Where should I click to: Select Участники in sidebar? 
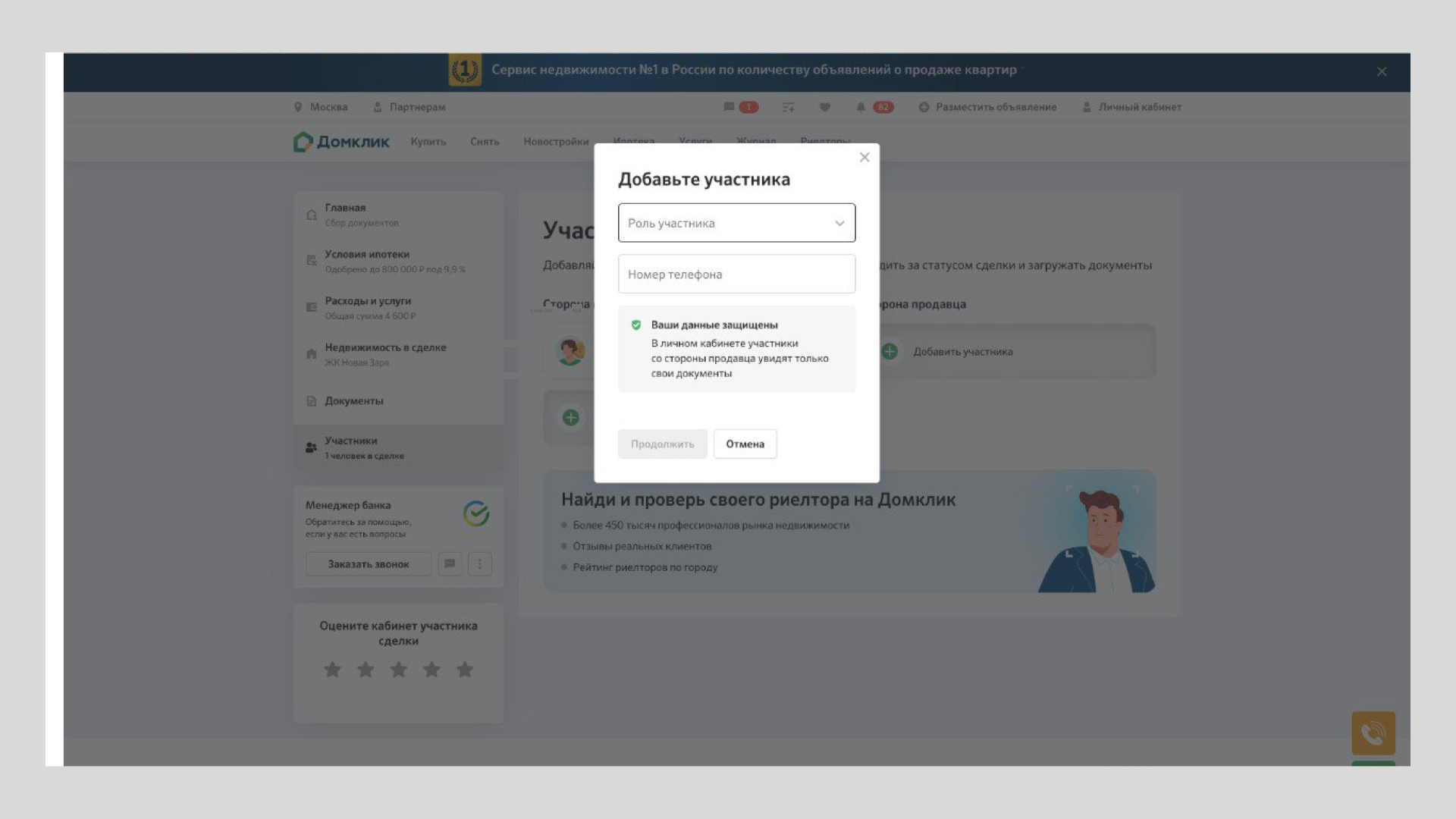click(399, 447)
